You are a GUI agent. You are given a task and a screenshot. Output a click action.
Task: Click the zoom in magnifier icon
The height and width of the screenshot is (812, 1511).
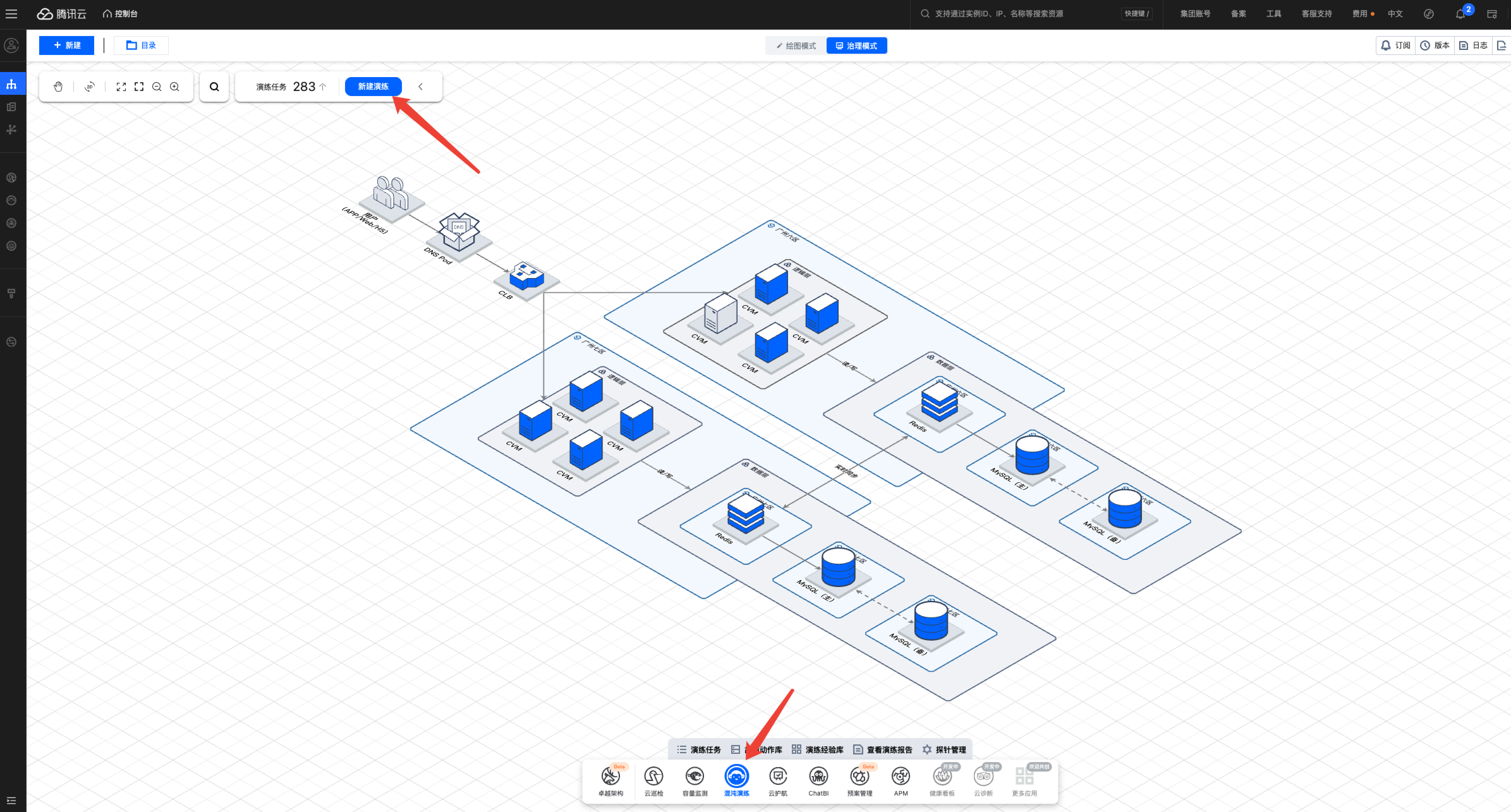point(175,87)
